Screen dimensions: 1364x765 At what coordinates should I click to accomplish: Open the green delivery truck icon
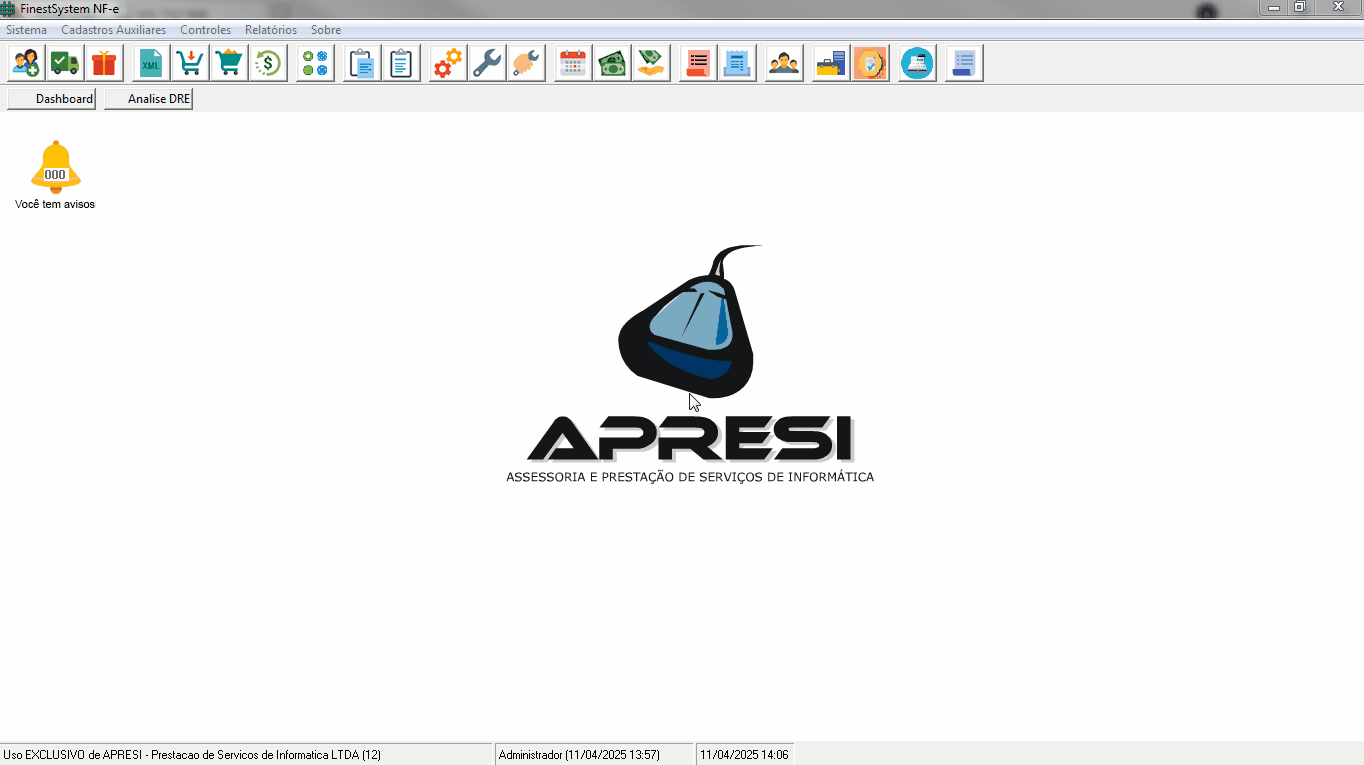(x=65, y=64)
